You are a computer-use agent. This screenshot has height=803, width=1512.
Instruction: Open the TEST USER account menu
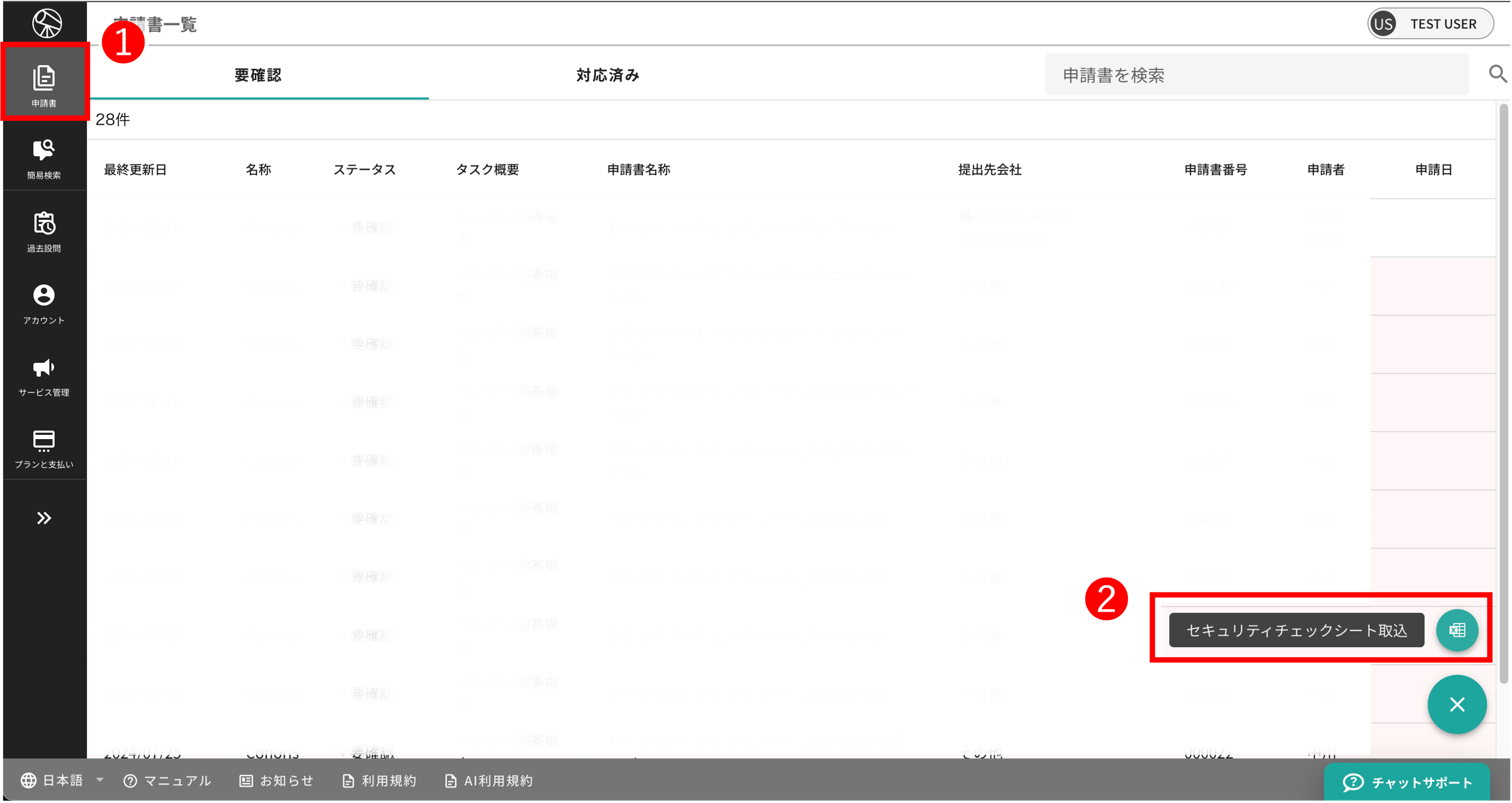(1430, 24)
